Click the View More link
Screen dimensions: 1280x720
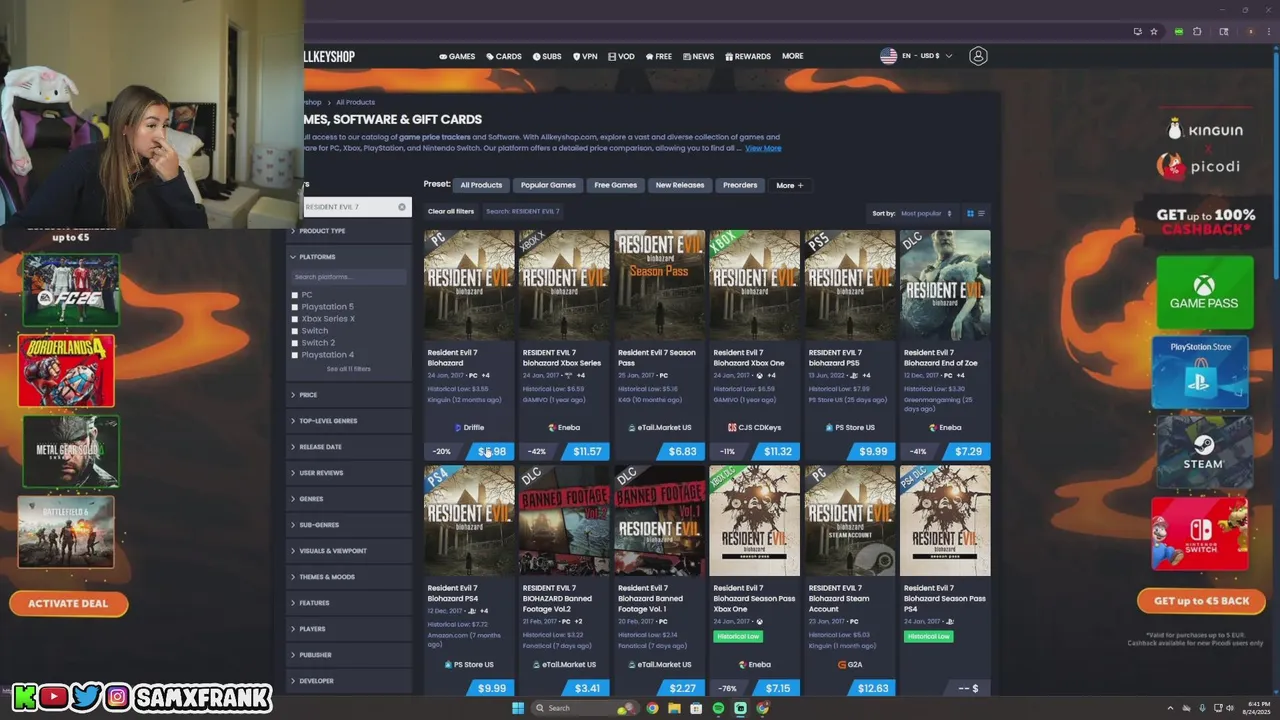click(x=763, y=148)
